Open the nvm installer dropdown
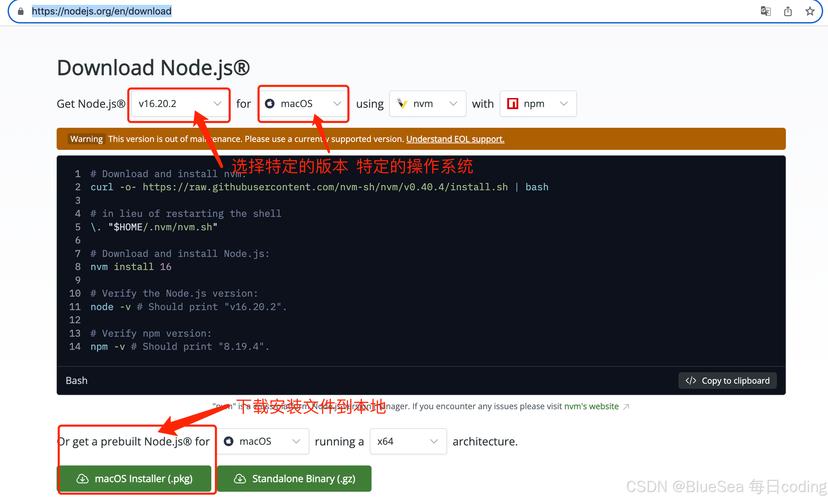The width and height of the screenshot is (828, 500). coord(428,104)
